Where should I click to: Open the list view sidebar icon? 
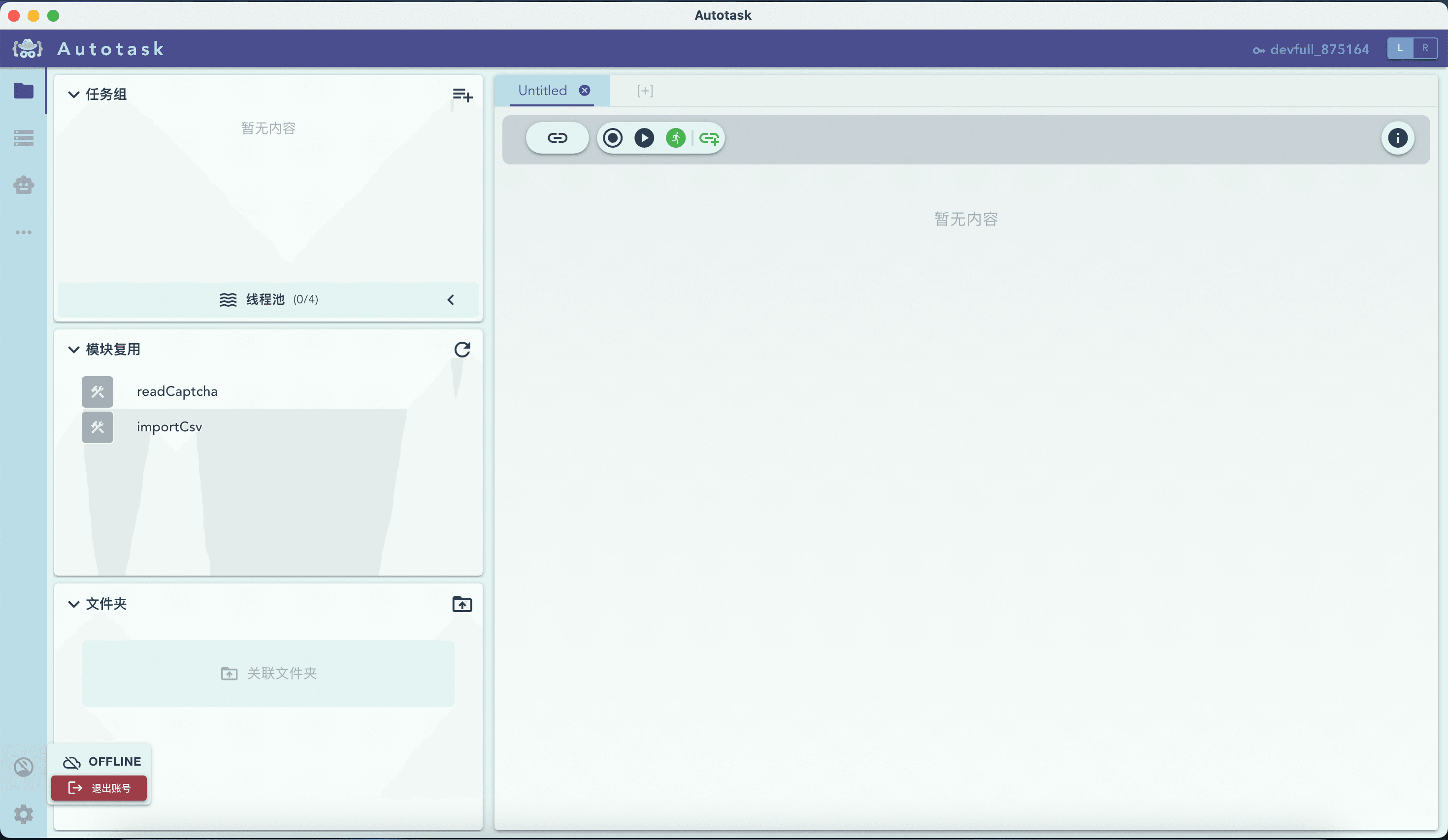(x=24, y=138)
